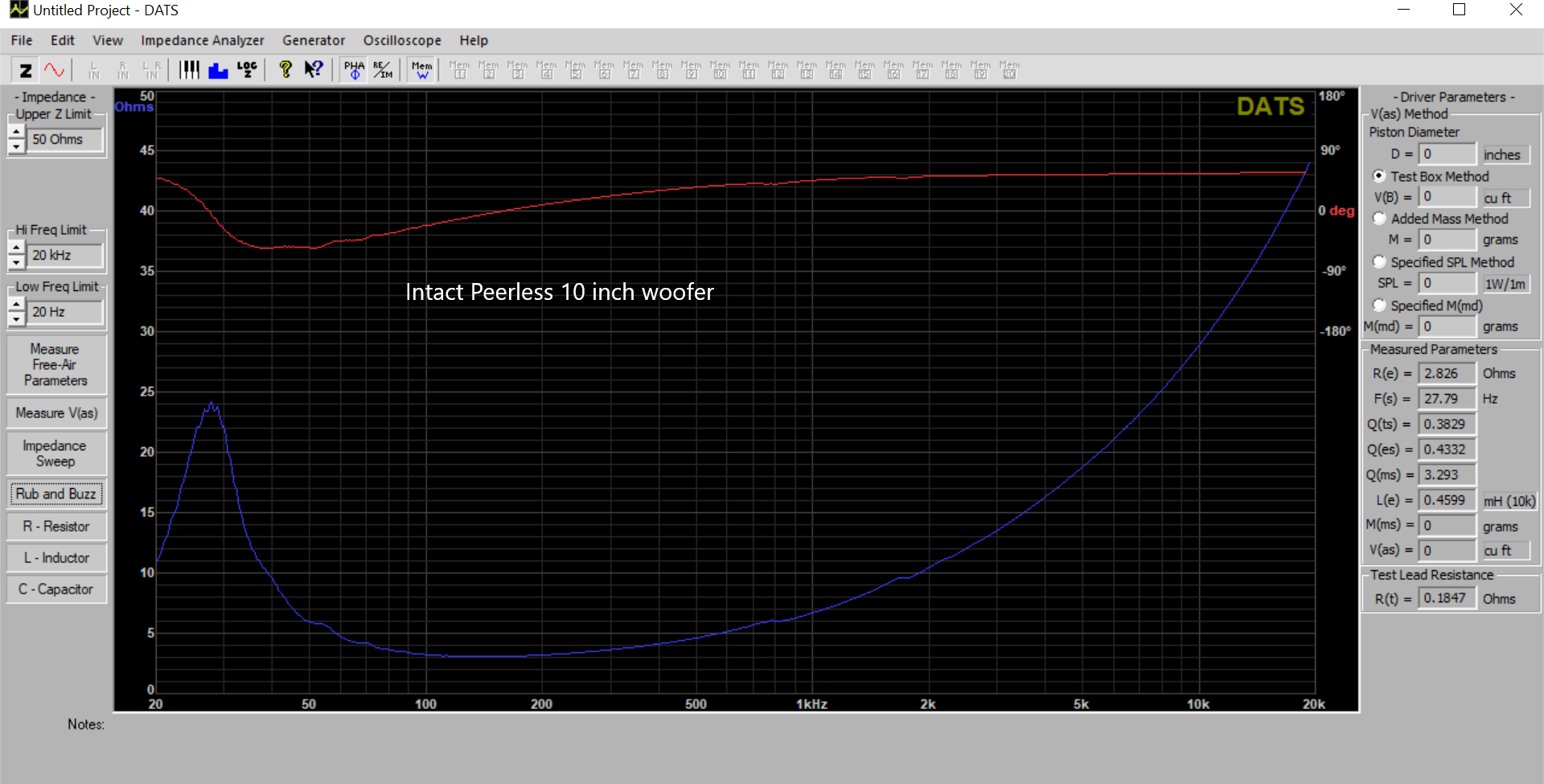Click the 1W/1m SPL unit button
The height and width of the screenshot is (784, 1544).
pos(1505,284)
